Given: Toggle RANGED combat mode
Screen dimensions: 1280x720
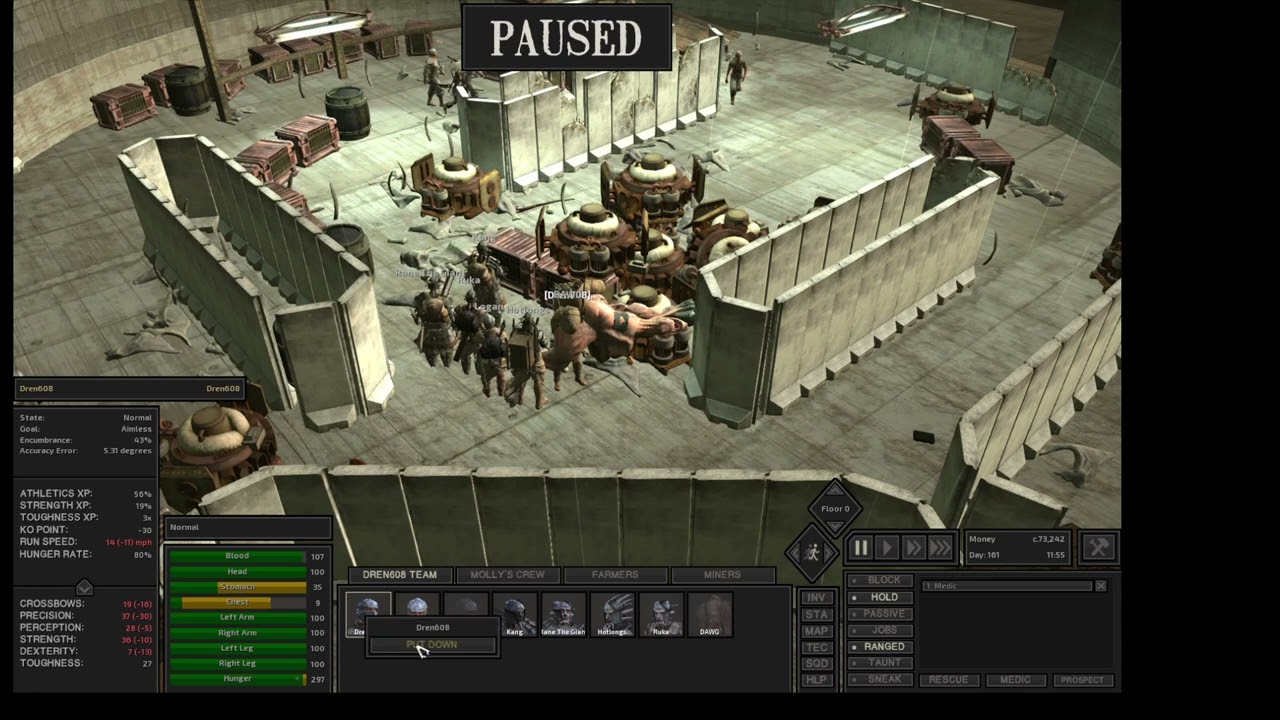Looking at the screenshot, I should coord(878,646).
